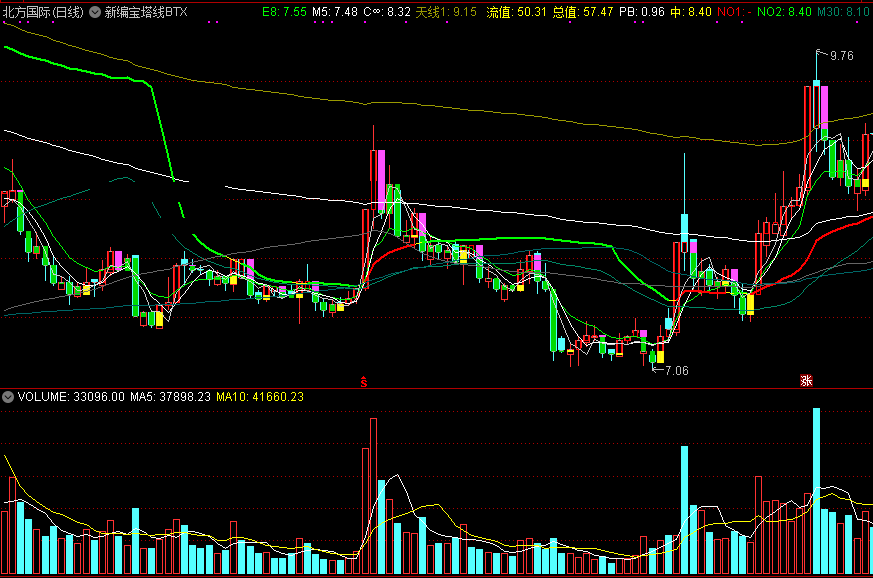Viewport: 873px width, 578px height.
Task: Select the VOLUME: 33096.00 readout
Action: click(71, 397)
